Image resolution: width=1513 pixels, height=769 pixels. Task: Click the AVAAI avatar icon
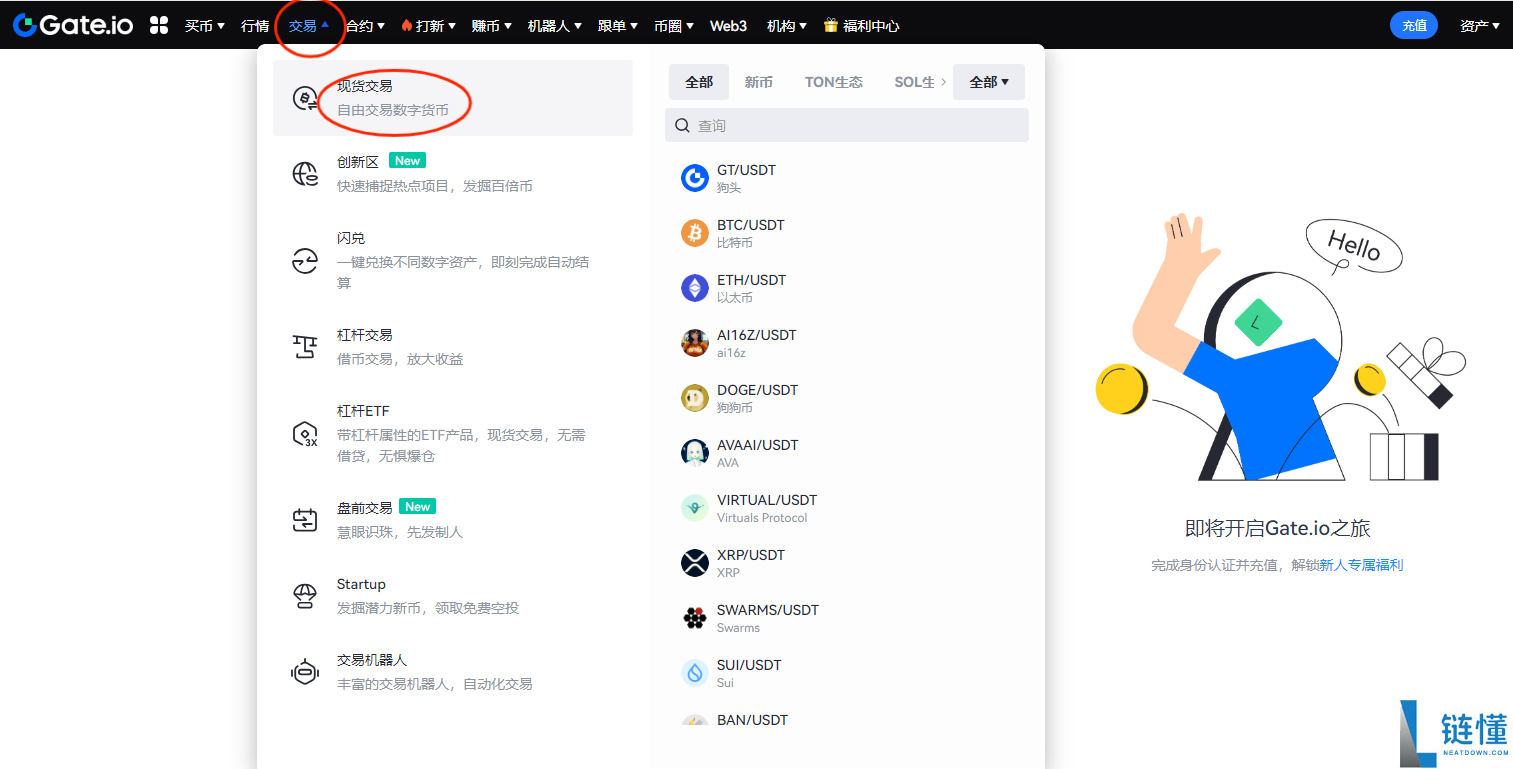(695, 453)
